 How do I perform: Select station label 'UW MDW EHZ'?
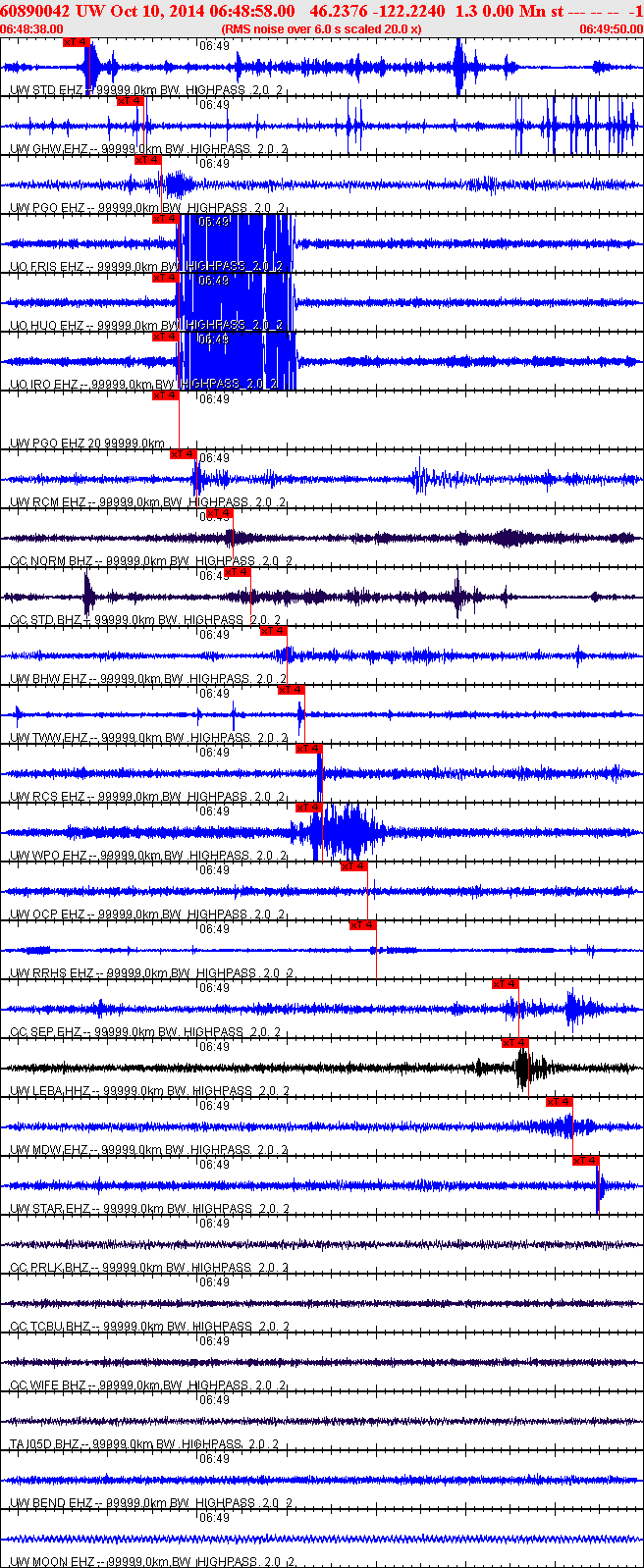[50, 1150]
